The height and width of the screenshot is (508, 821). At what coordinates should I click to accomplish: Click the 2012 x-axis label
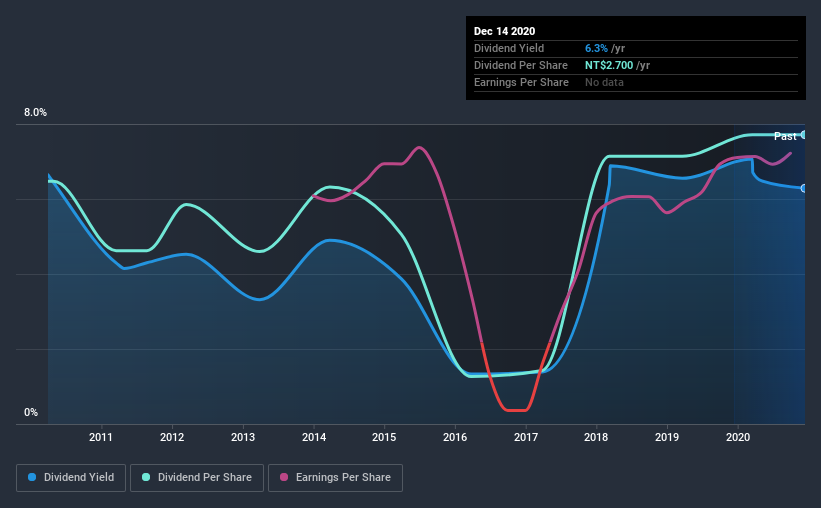[x=172, y=437]
